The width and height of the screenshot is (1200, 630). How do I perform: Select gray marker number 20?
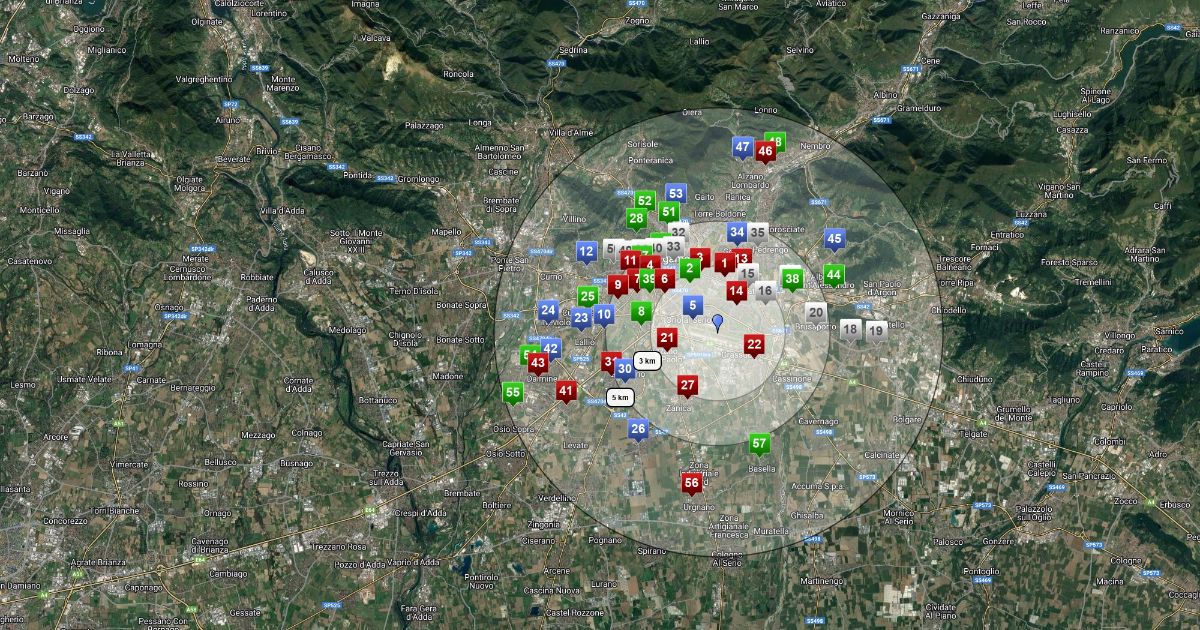point(816,313)
